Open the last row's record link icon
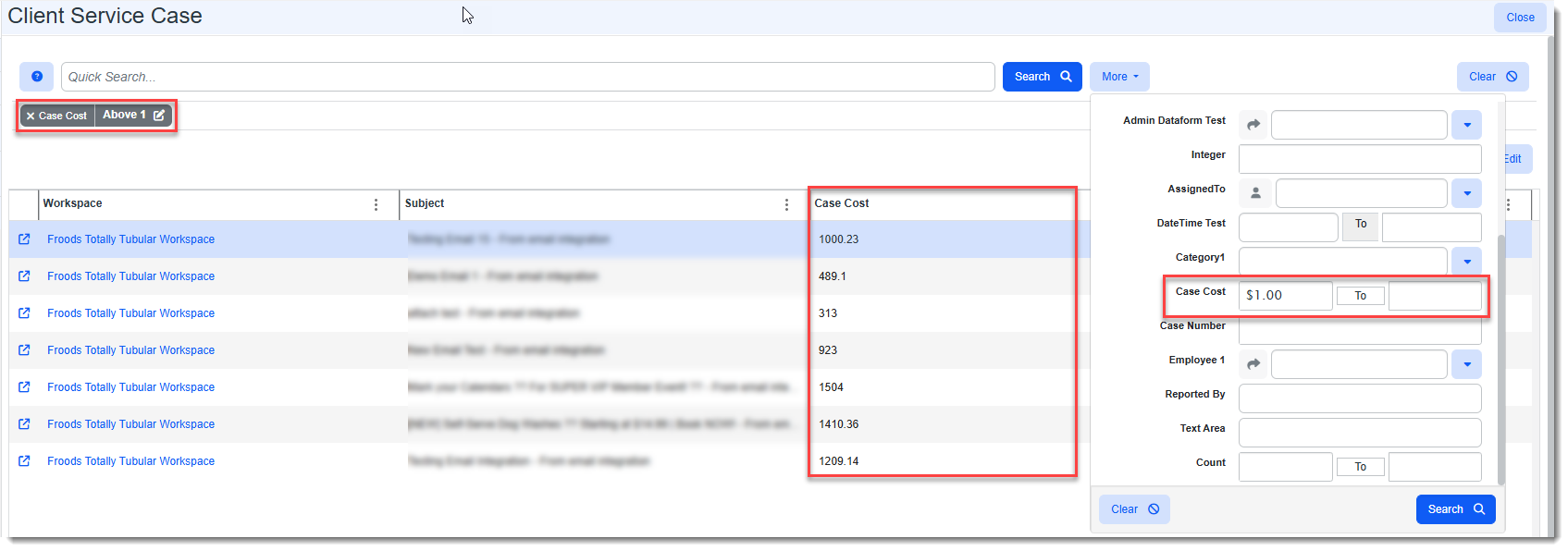The height and width of the screenshot is (551, 1568). (x=24, y=461)
